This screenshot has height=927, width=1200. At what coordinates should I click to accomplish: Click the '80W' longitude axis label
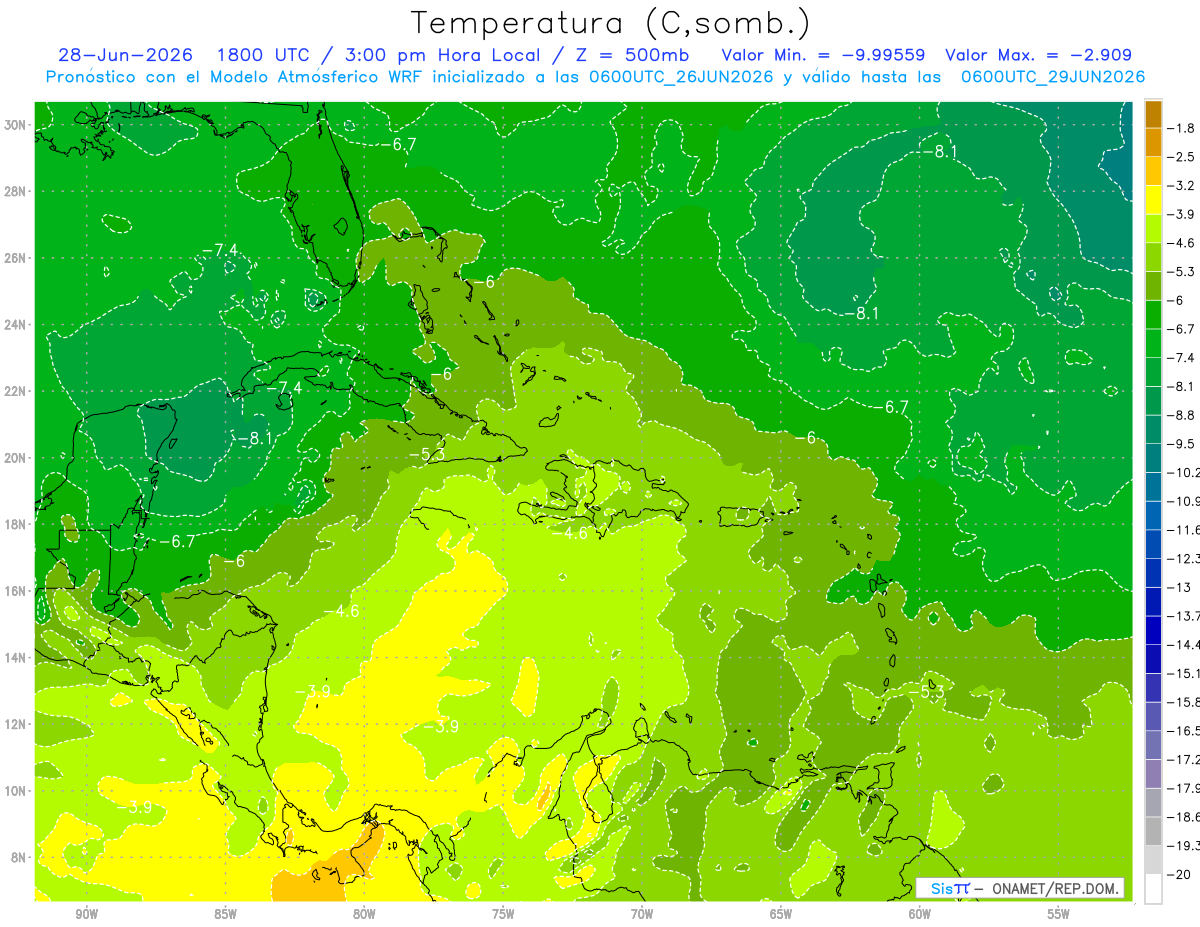coord(364,914)
